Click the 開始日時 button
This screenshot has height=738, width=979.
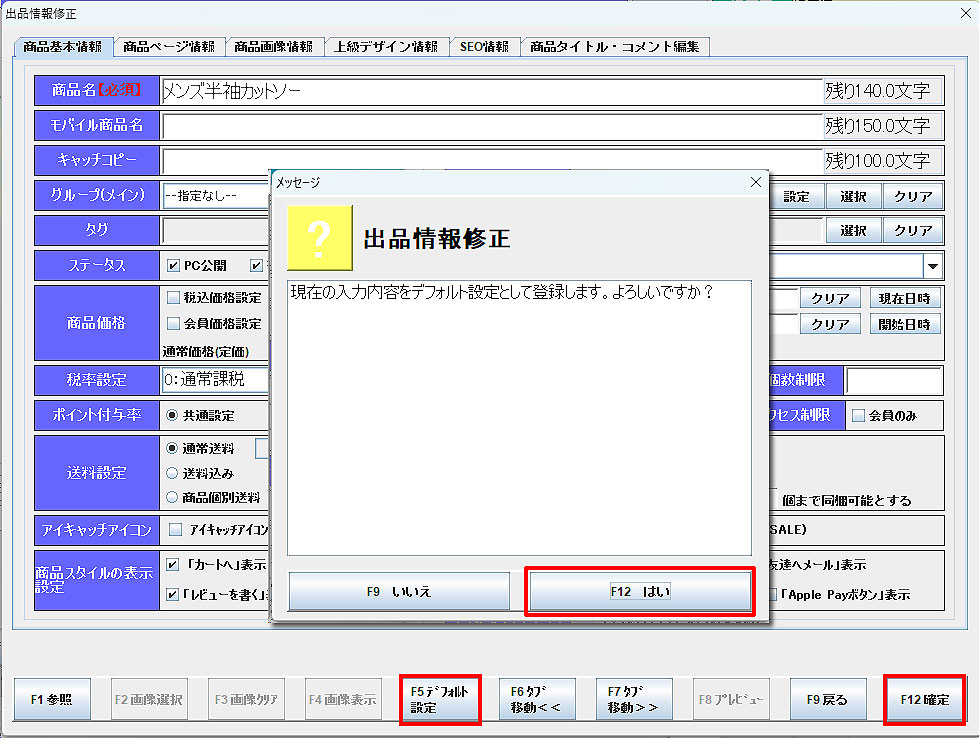click(905, 324)
